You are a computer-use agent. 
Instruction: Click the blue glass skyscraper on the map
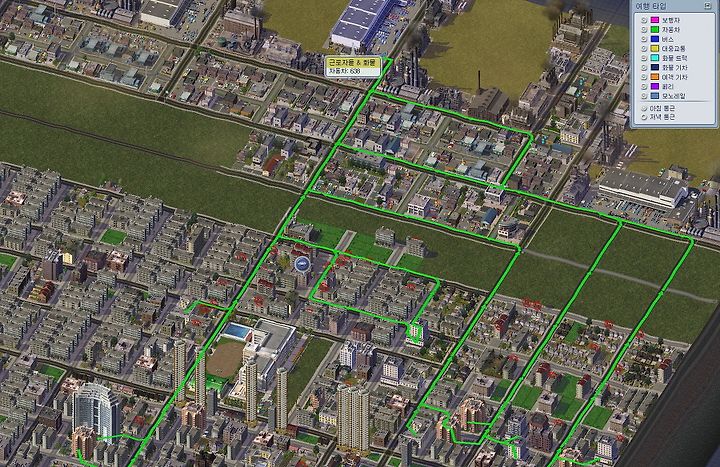click(96, 411)
